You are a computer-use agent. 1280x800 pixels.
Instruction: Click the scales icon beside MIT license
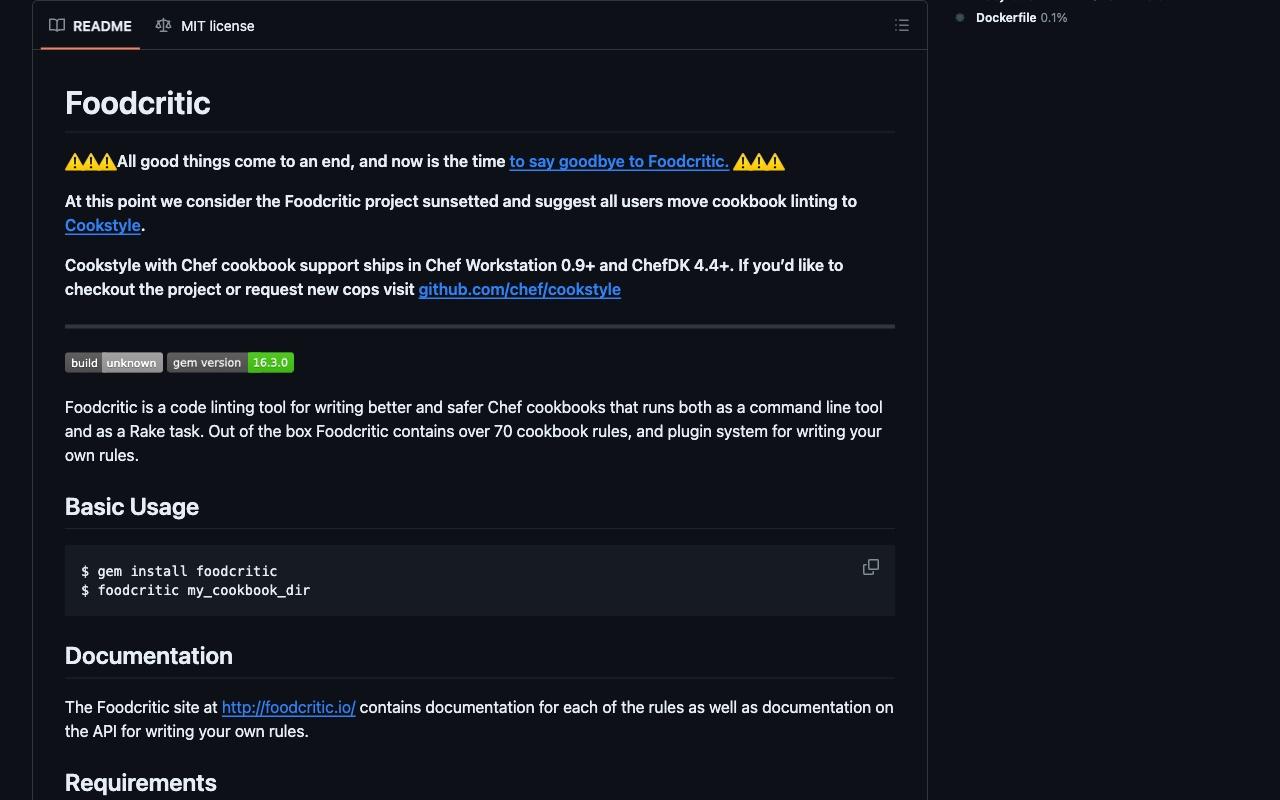click(163, 25)
